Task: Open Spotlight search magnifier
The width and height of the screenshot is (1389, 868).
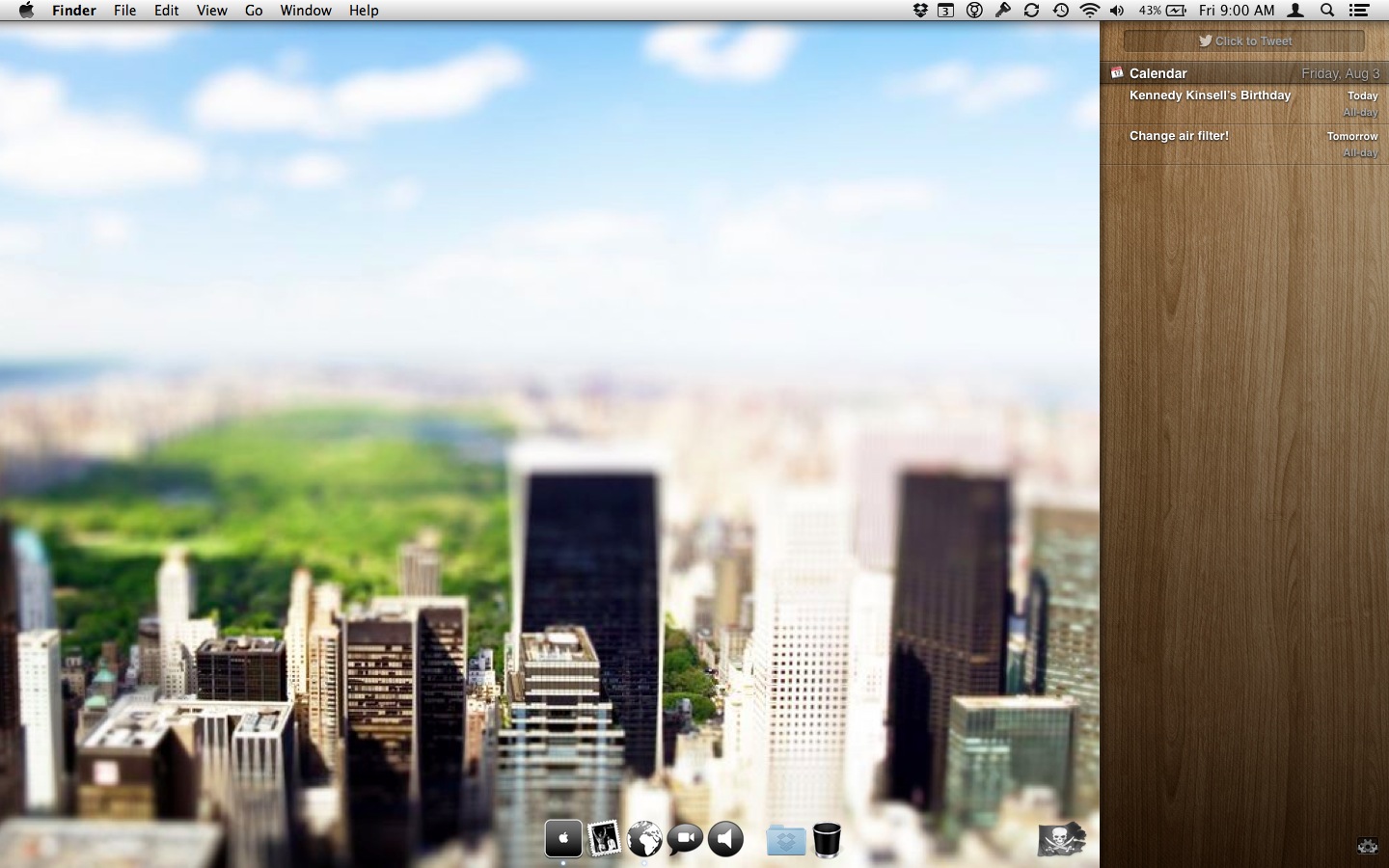Action: click(x=1327, y=11)
